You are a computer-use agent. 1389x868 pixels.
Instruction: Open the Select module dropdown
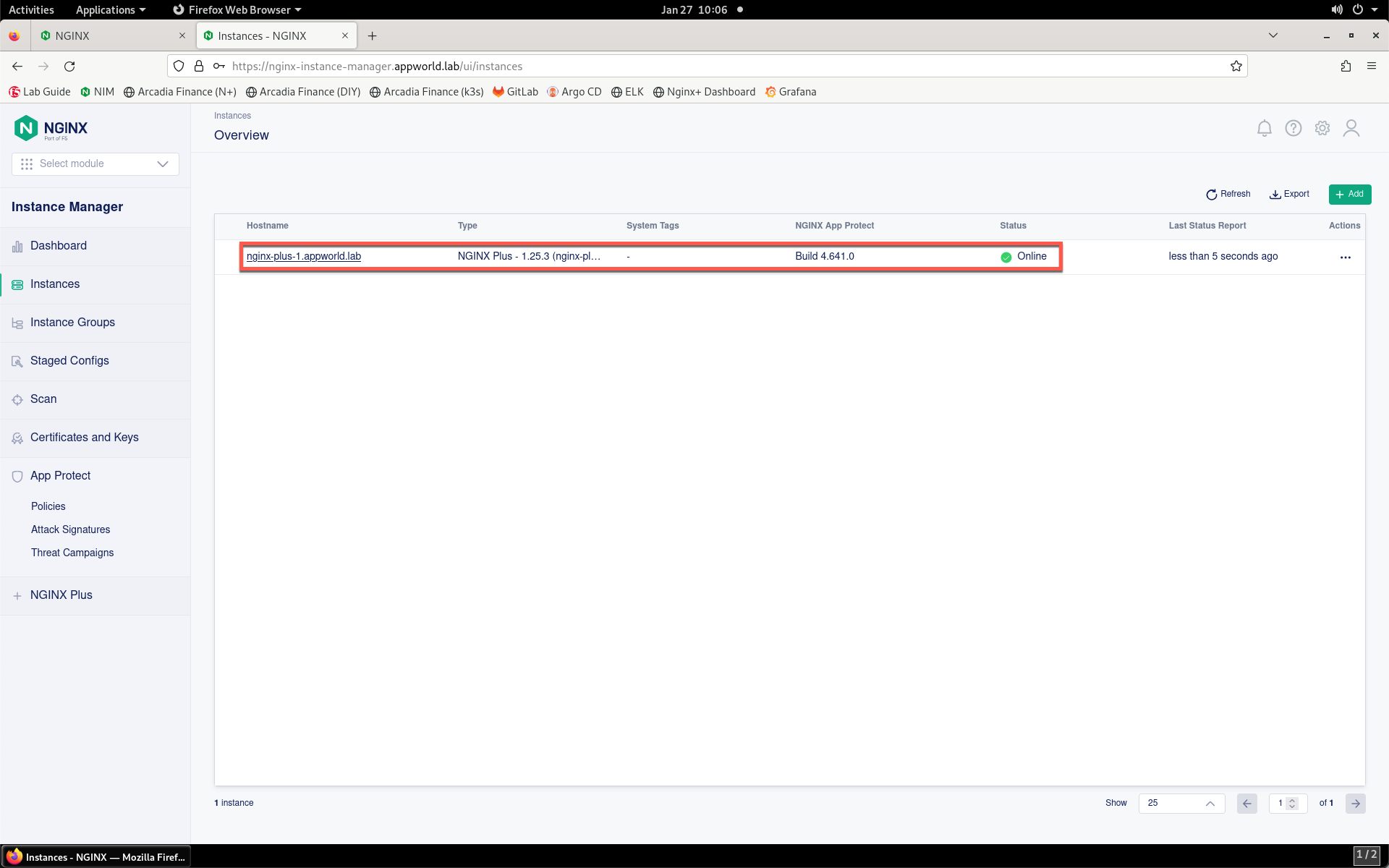[x=95, y=164]
